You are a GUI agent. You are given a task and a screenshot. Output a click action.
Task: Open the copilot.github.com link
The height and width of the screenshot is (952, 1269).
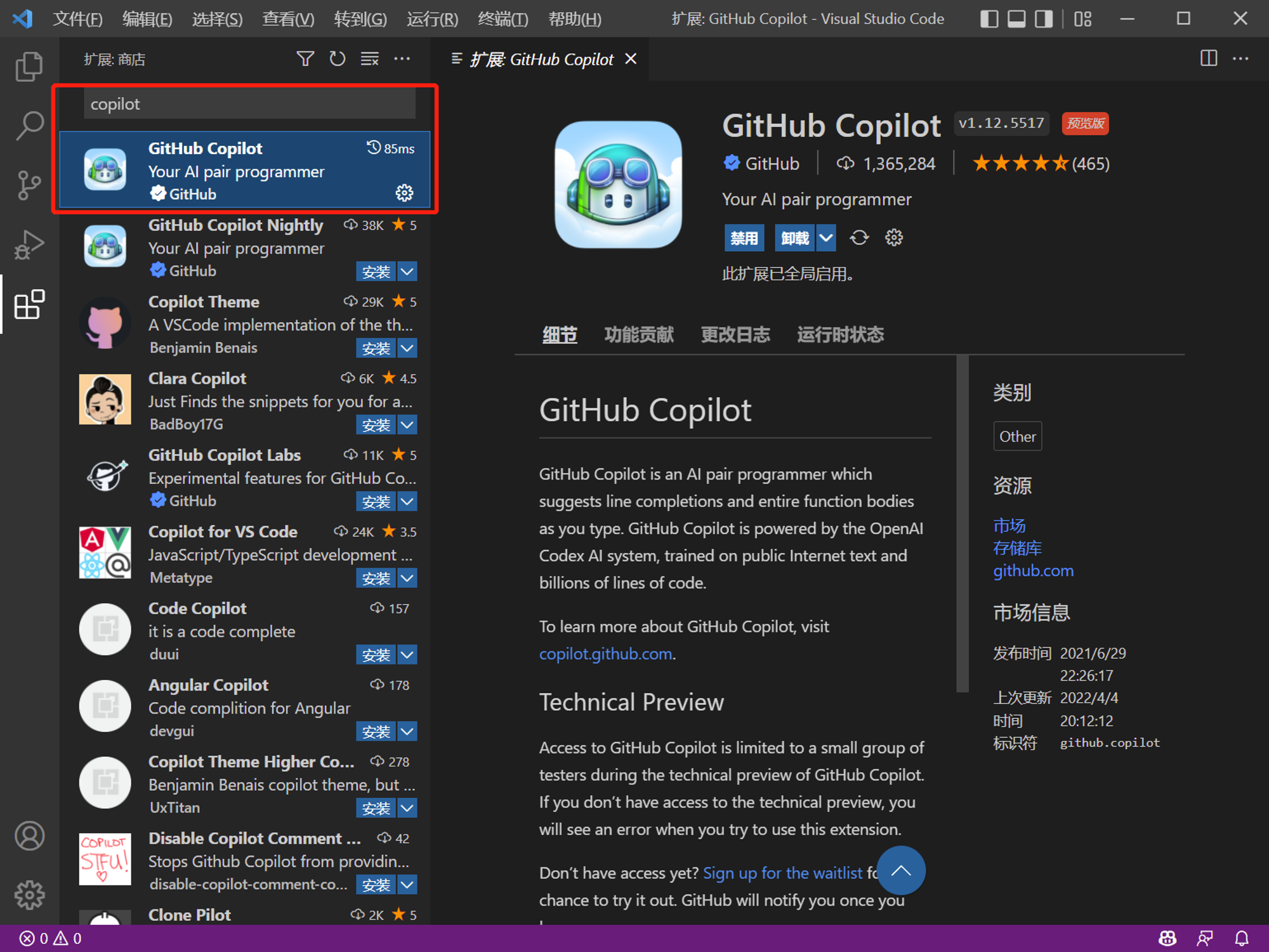[605, 654]
